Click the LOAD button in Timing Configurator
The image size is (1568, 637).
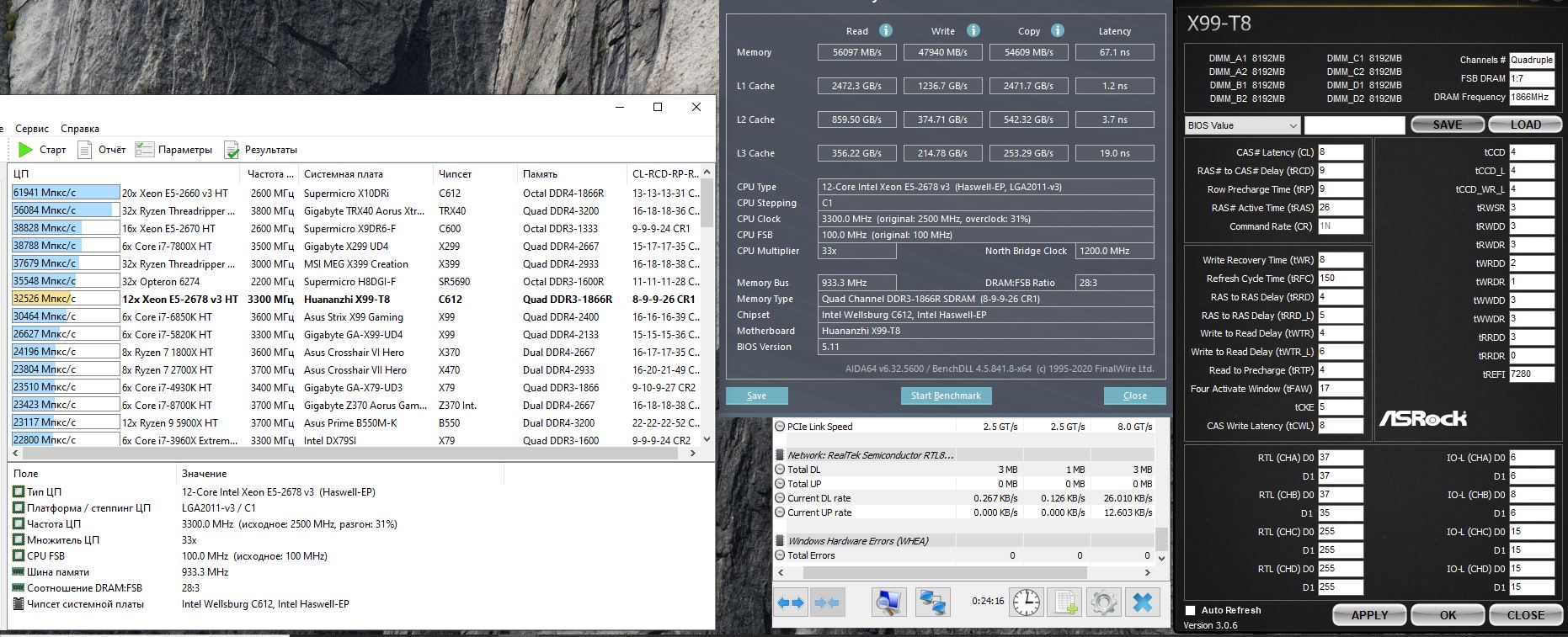pos(1525,125)
